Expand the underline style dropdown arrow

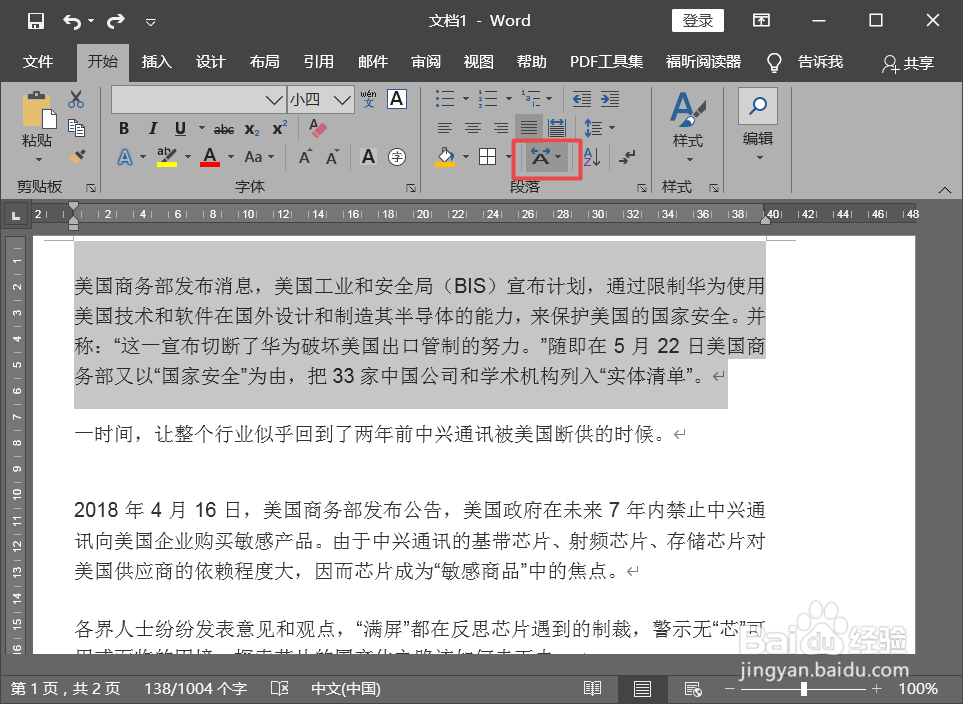pos(201,129)
